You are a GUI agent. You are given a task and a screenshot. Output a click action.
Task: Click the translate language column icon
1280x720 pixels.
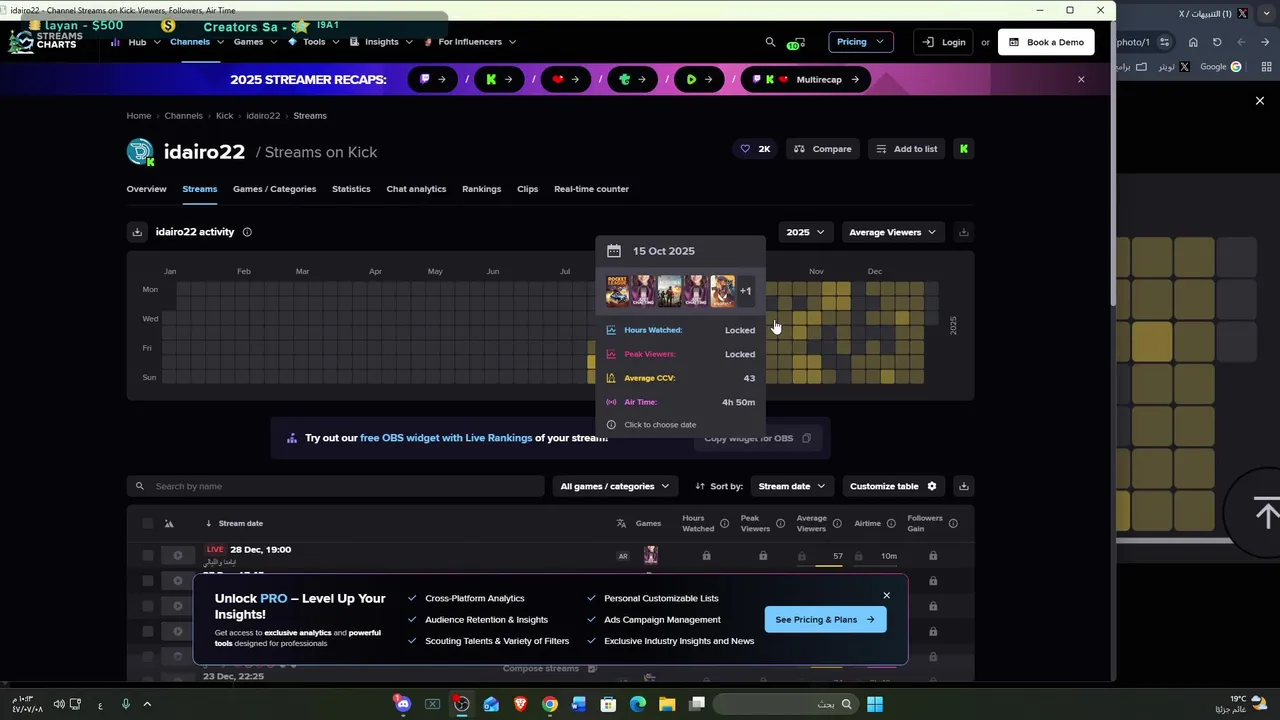pyautogui.click(x=621, y=523)
